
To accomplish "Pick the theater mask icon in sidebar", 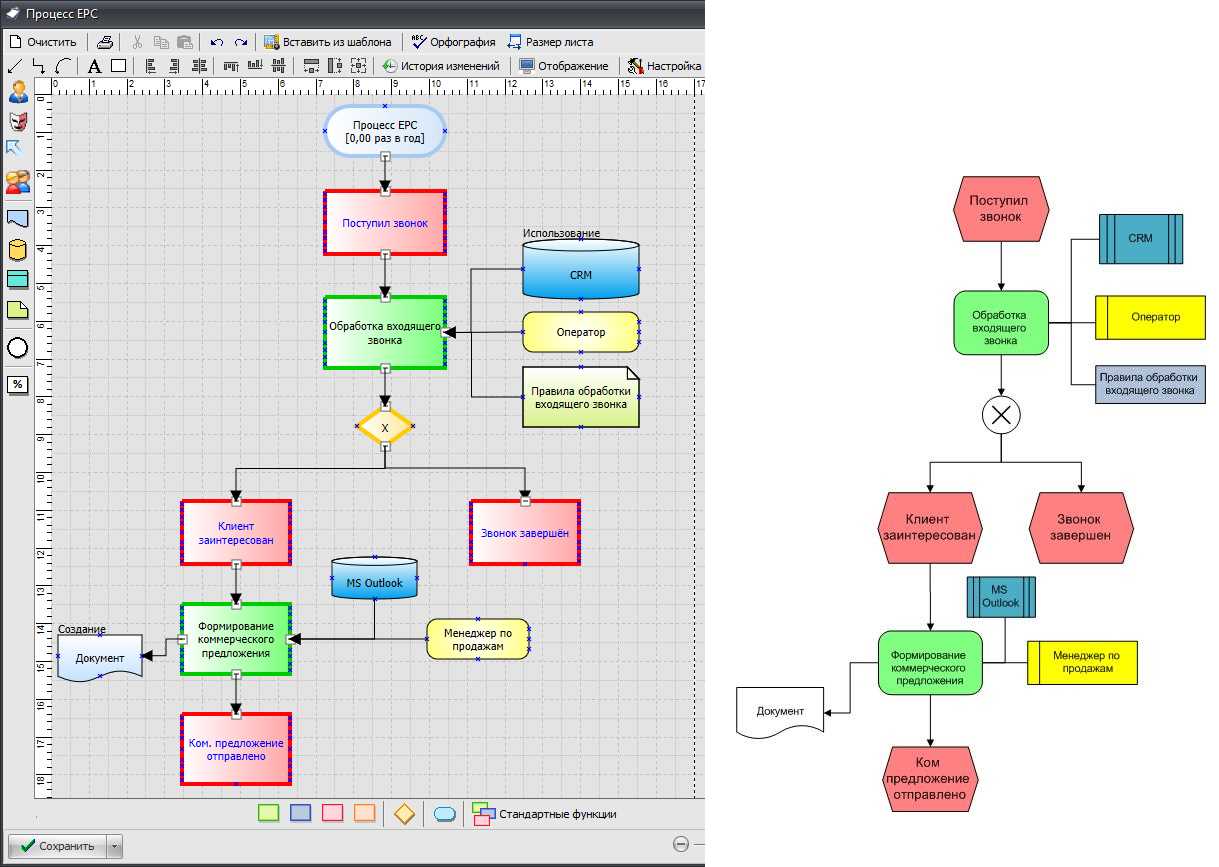I will 17,121.
